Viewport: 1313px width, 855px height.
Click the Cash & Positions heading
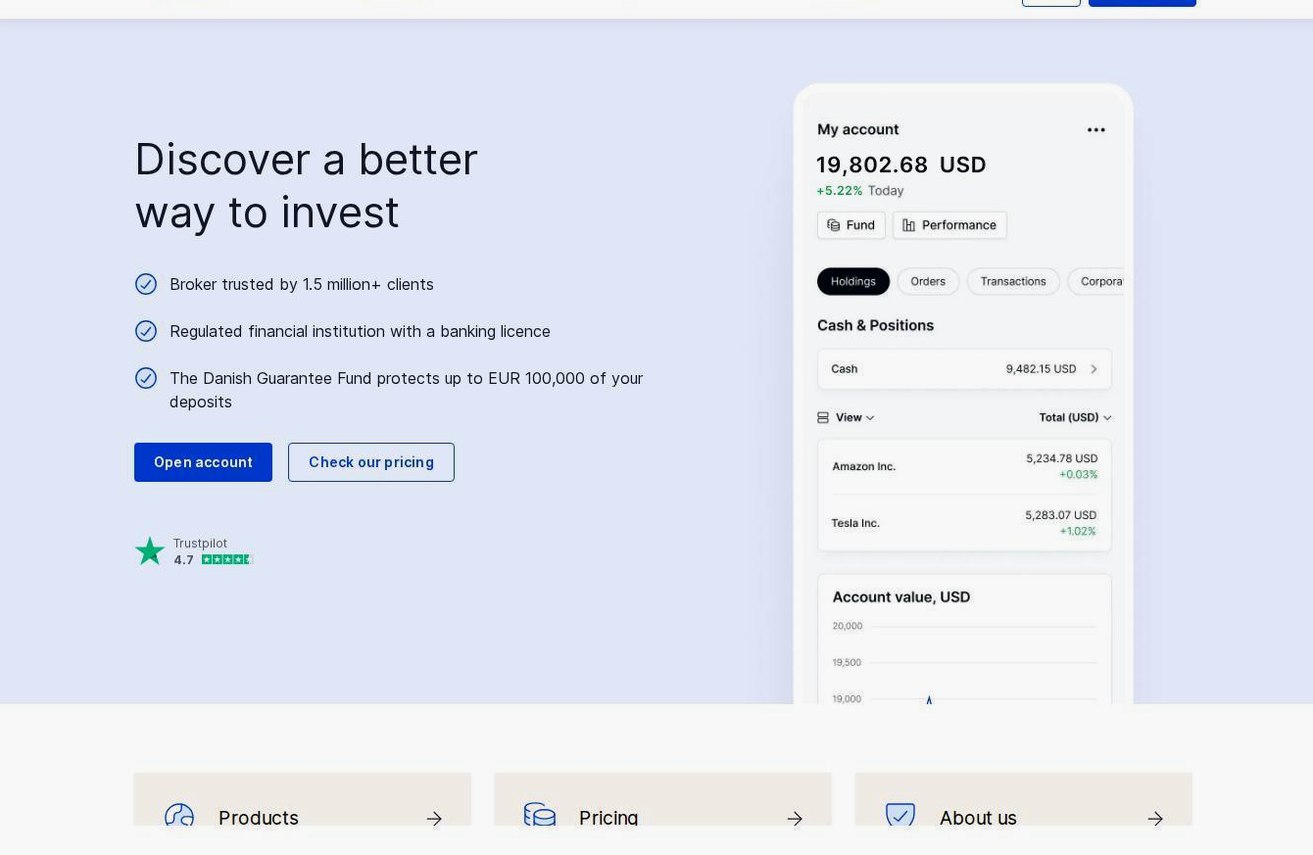pos(875,325)
